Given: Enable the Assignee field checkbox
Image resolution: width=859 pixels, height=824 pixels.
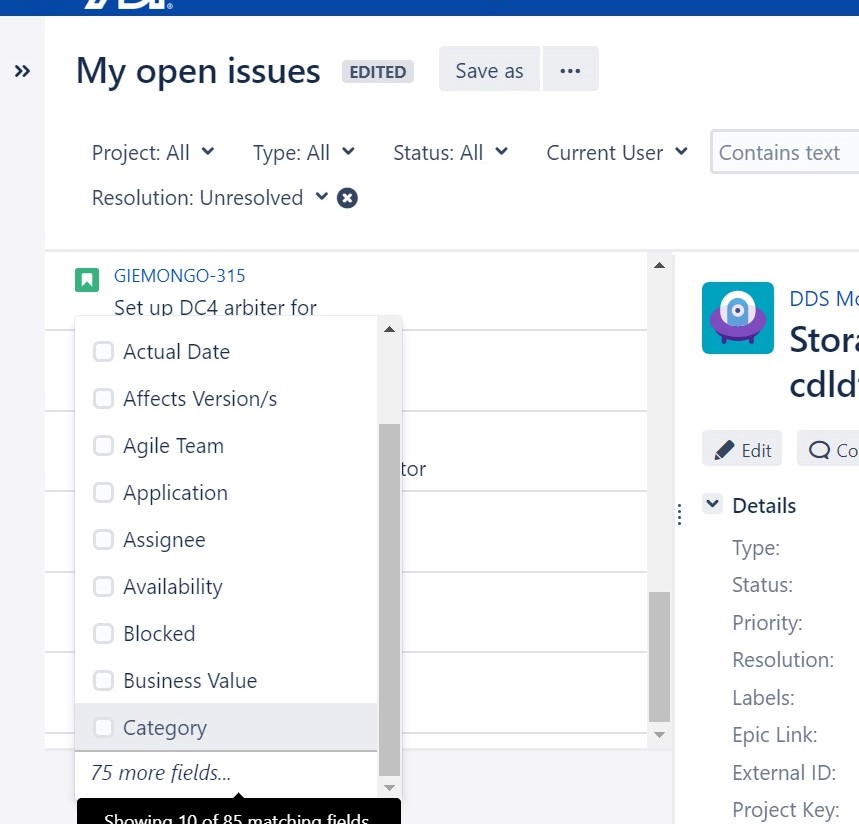Looking at the screenshot, I should 103,539.
